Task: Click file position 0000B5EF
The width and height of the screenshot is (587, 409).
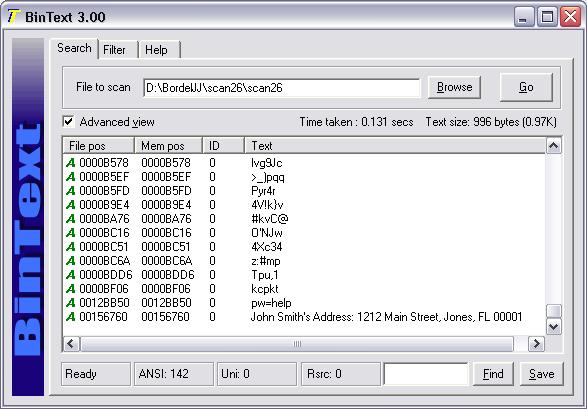Action: pos(104,177)
